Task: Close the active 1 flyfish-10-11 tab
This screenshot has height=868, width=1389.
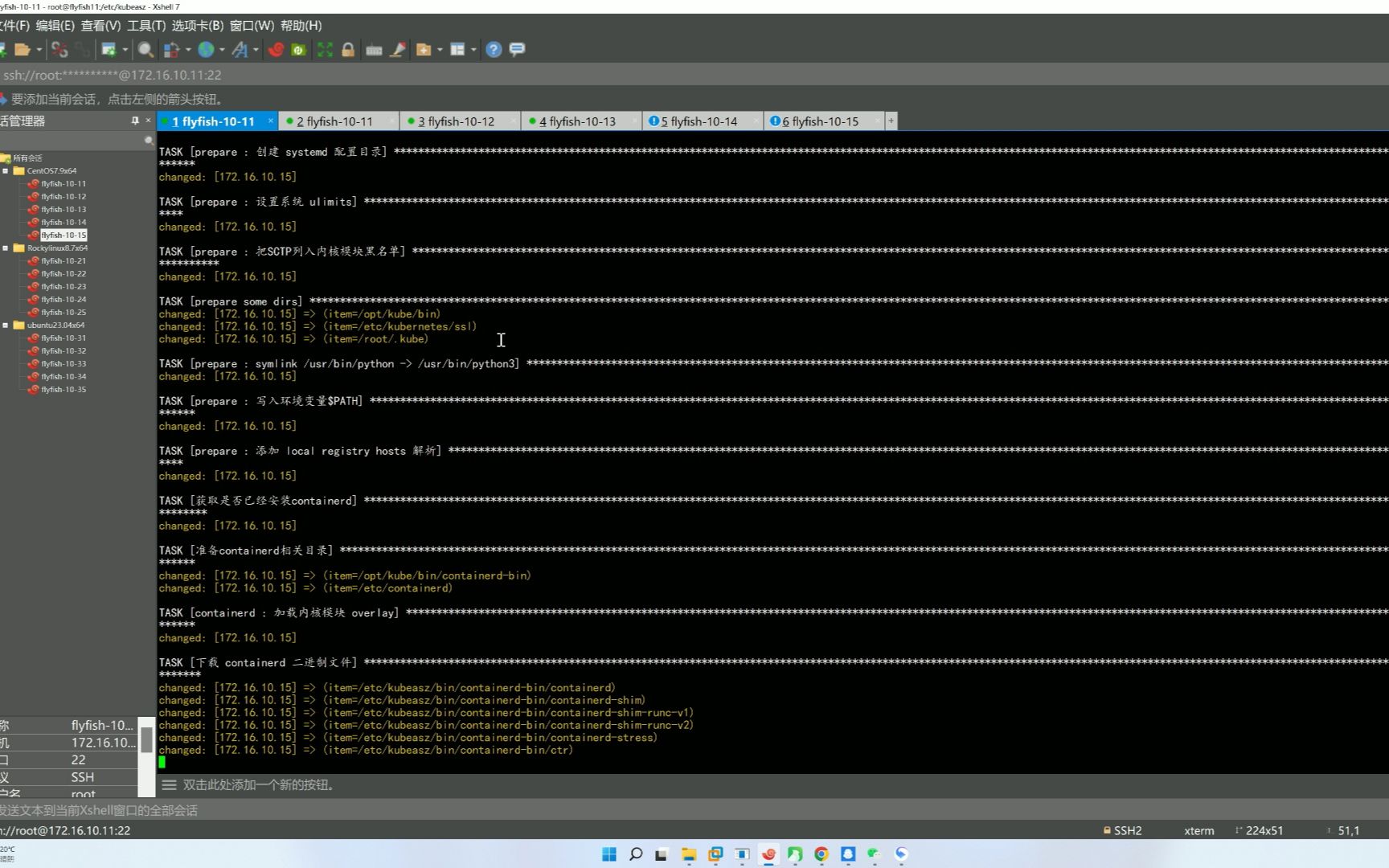Action: pyautogui.click(x=271, y=121)
